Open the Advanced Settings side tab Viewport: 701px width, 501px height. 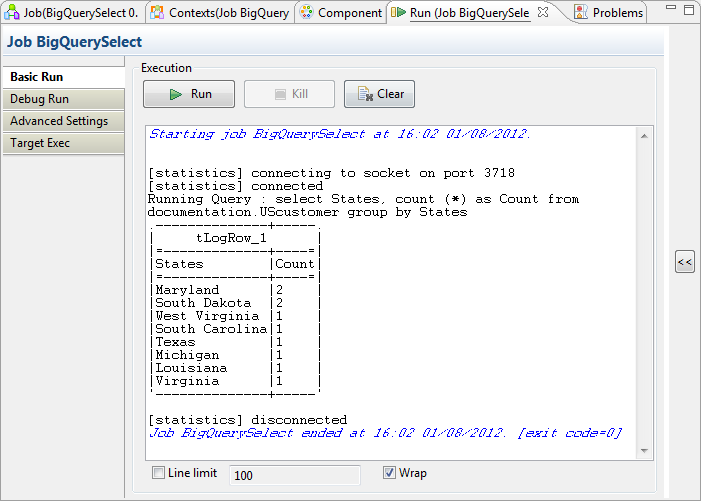coord(63,121)
